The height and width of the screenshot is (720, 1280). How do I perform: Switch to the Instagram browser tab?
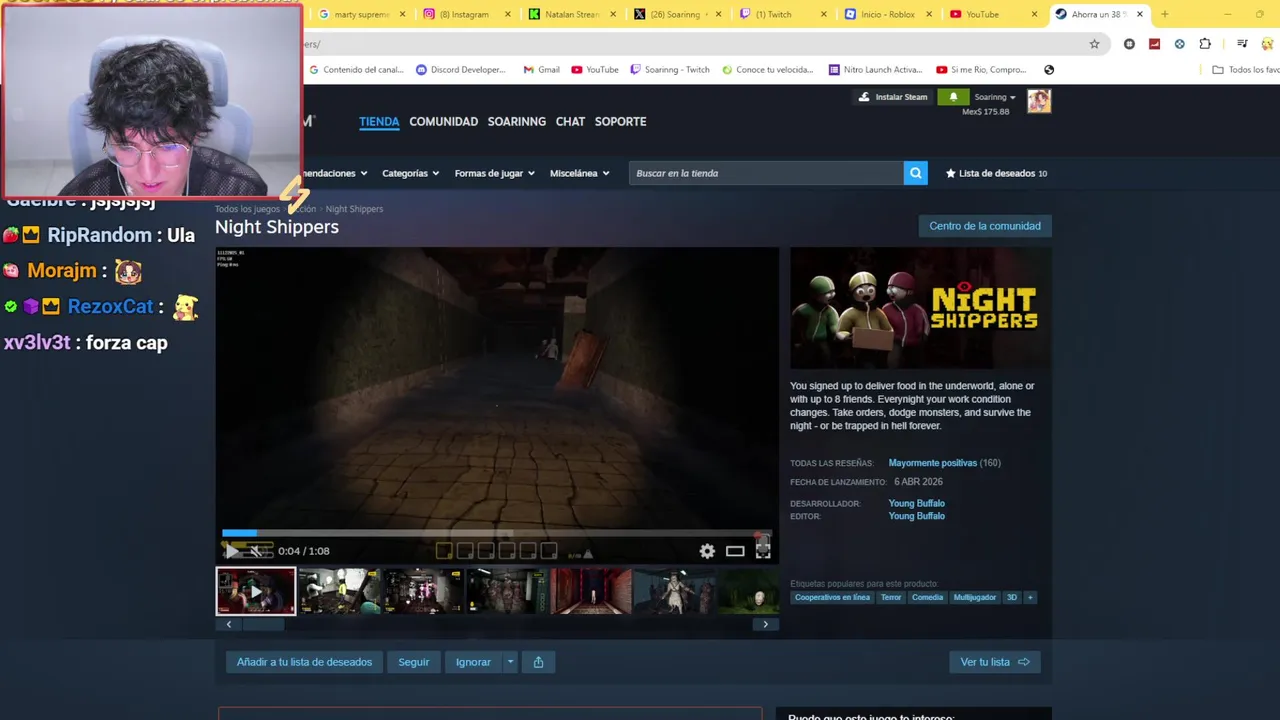tap(466, 14)
